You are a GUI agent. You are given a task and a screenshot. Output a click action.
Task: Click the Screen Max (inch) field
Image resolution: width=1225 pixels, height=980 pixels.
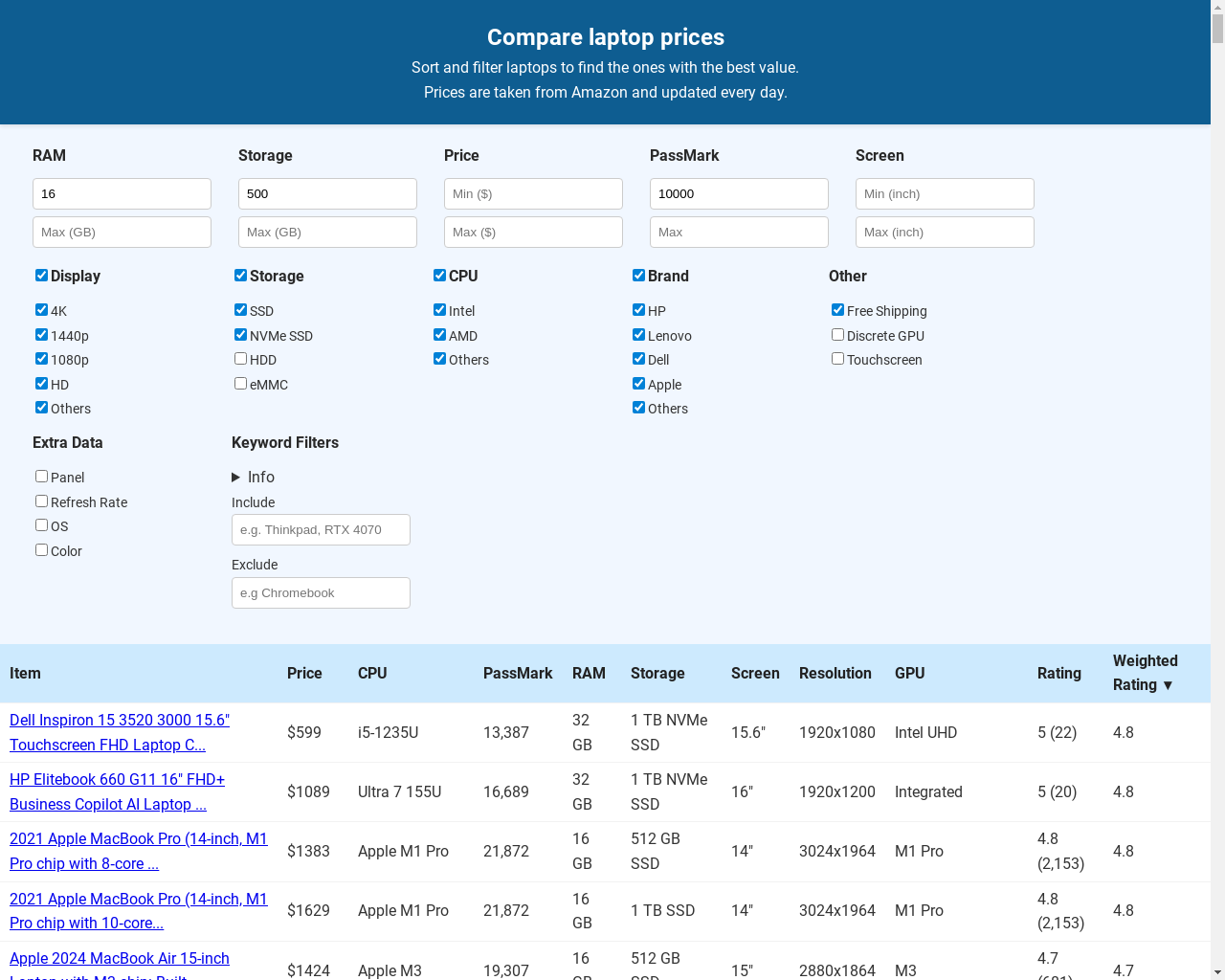point(945,232)
